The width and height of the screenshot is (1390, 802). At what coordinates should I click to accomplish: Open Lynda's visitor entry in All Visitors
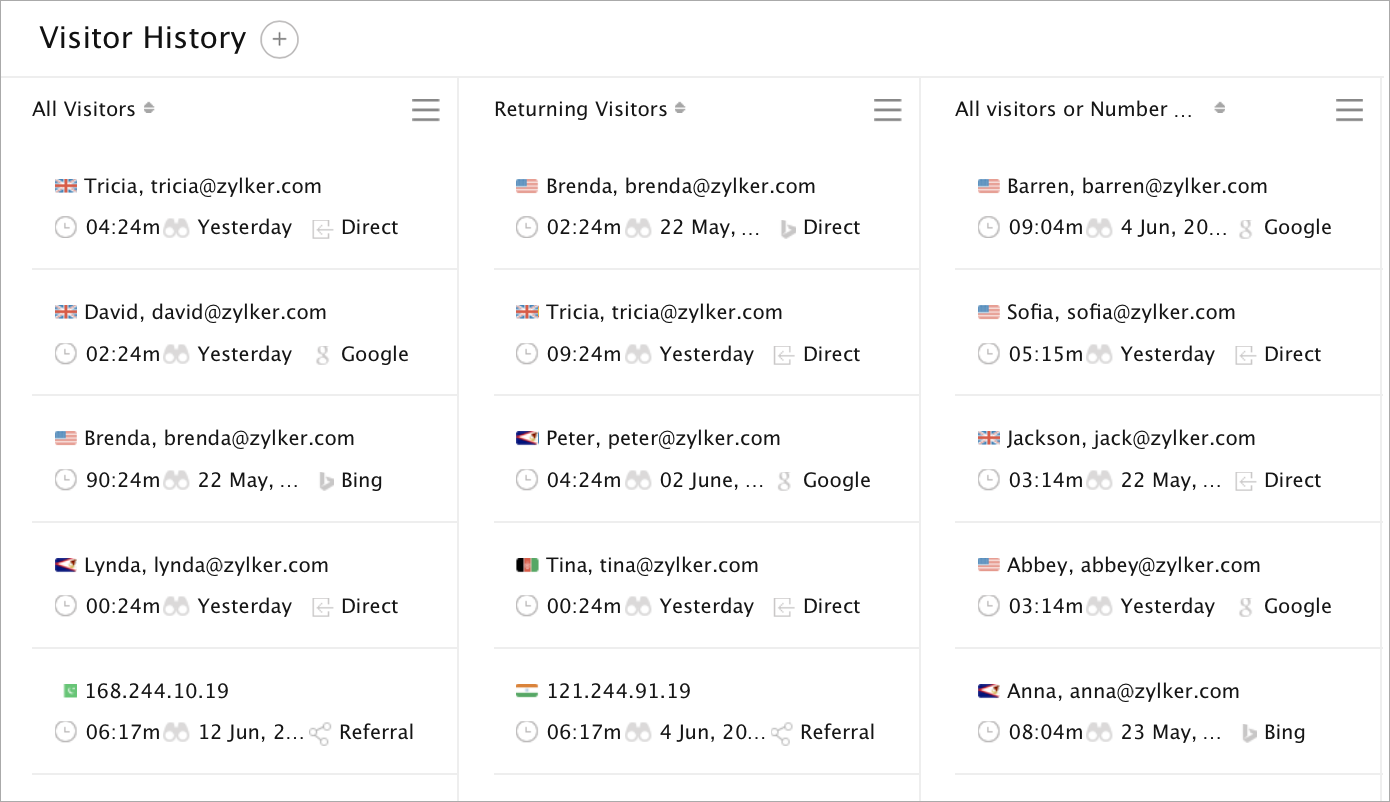pyautogui.click(x=206, y=565)
